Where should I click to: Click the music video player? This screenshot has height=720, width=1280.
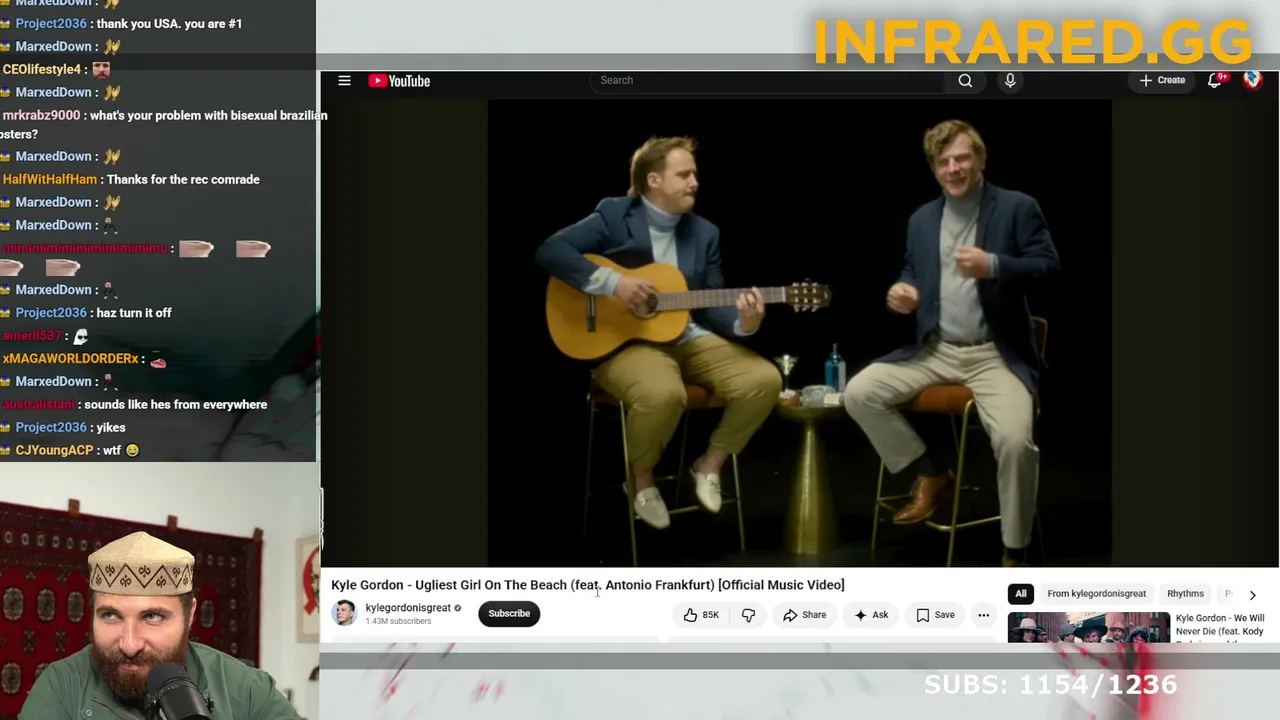pos(799,333)
